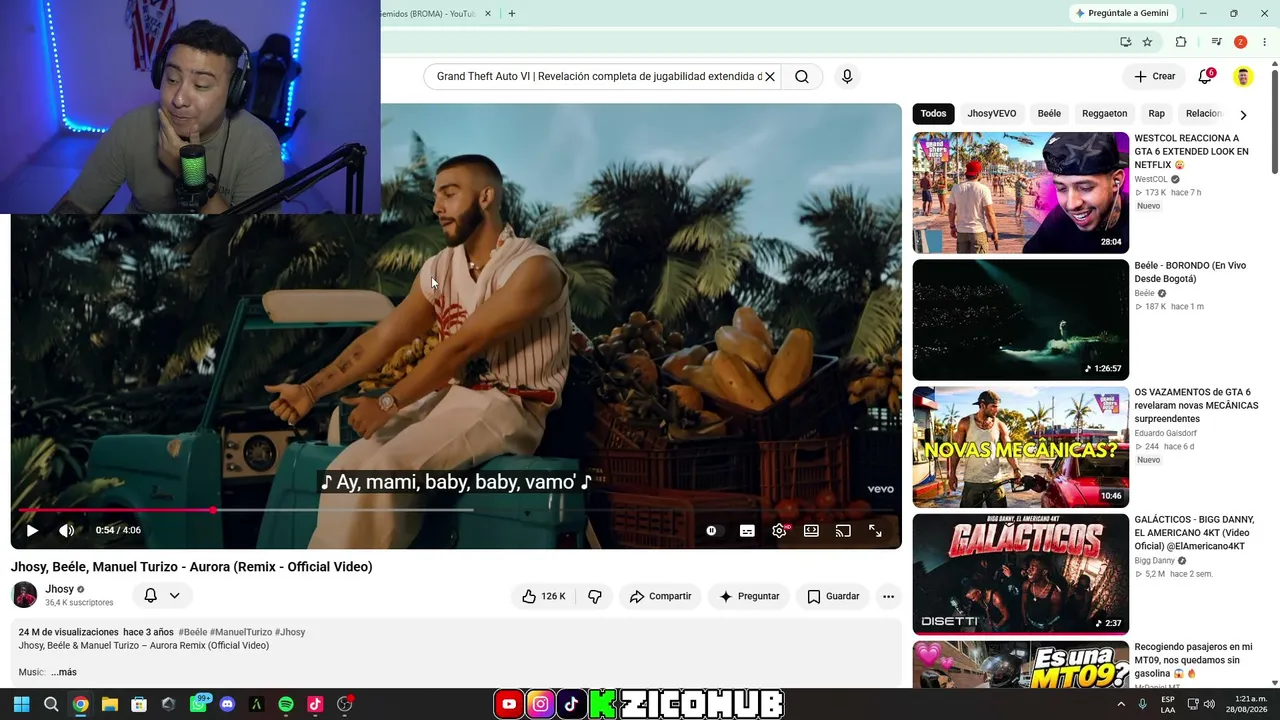The image size is (1280, 720).
Task: Open the Windows Start menu
Action: click(21, 704)
